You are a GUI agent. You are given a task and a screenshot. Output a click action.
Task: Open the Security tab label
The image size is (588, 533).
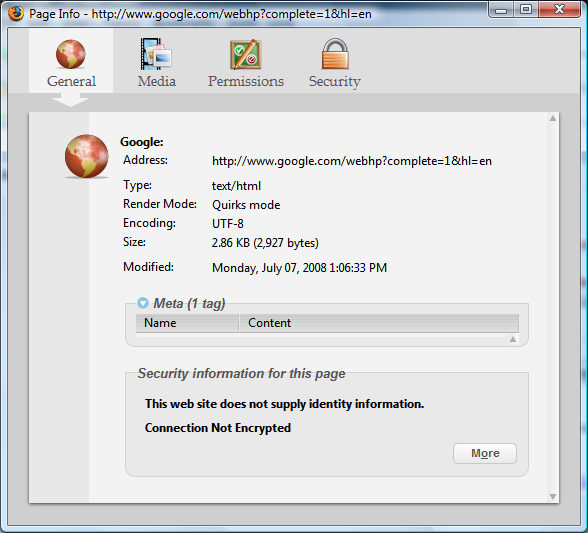[x=334, y=81]
